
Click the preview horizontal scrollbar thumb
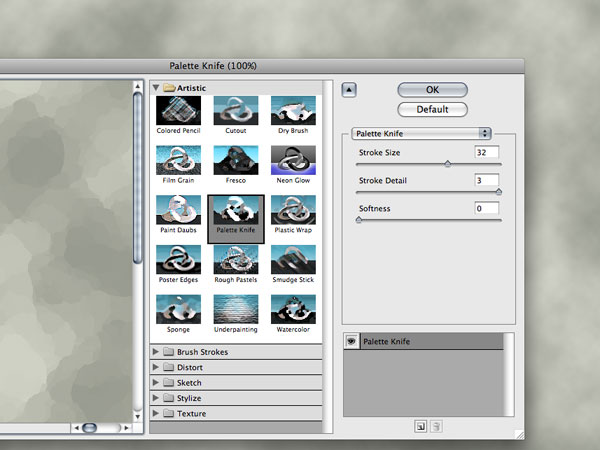(x=90, y=428)
